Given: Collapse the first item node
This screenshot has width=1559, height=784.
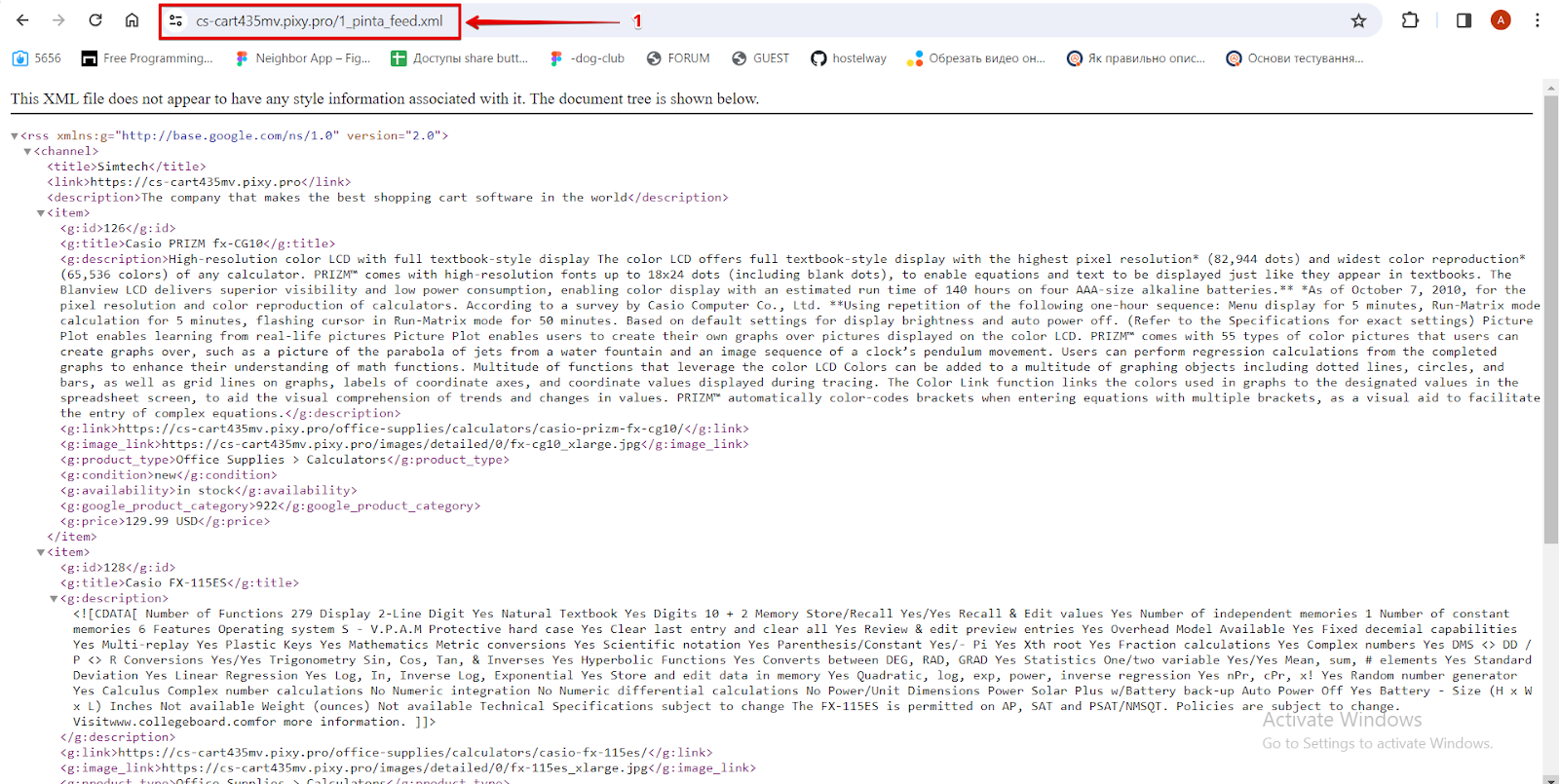Looking at the screenshot, I should (41, 213).
